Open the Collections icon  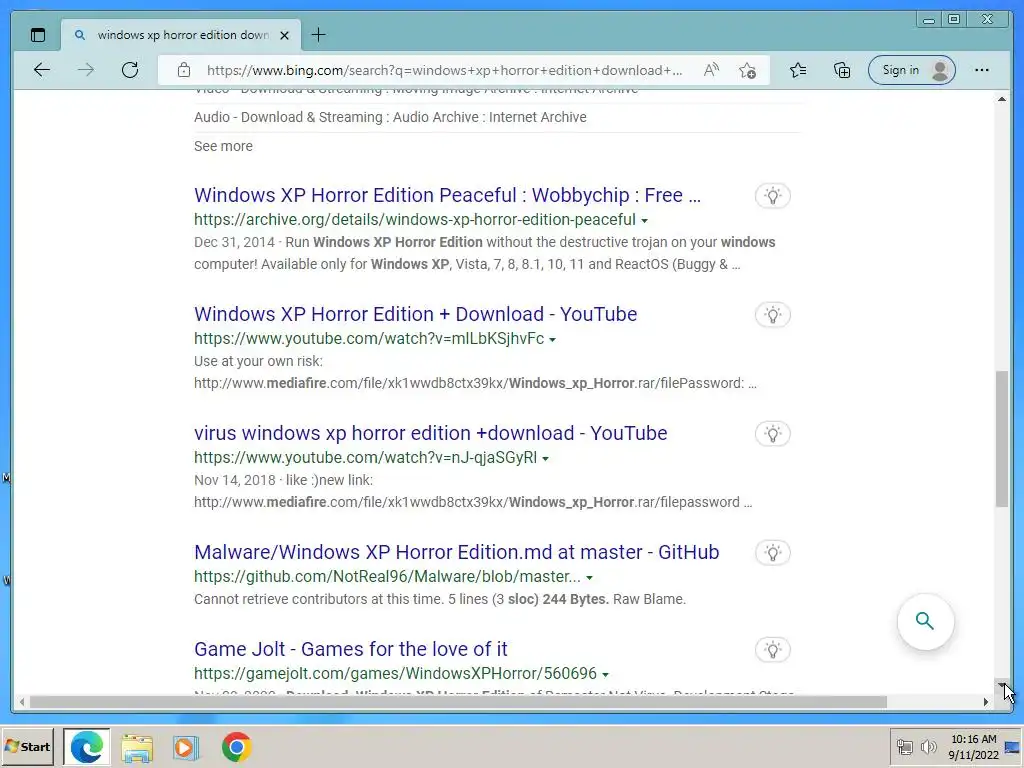tap(842, 70)
